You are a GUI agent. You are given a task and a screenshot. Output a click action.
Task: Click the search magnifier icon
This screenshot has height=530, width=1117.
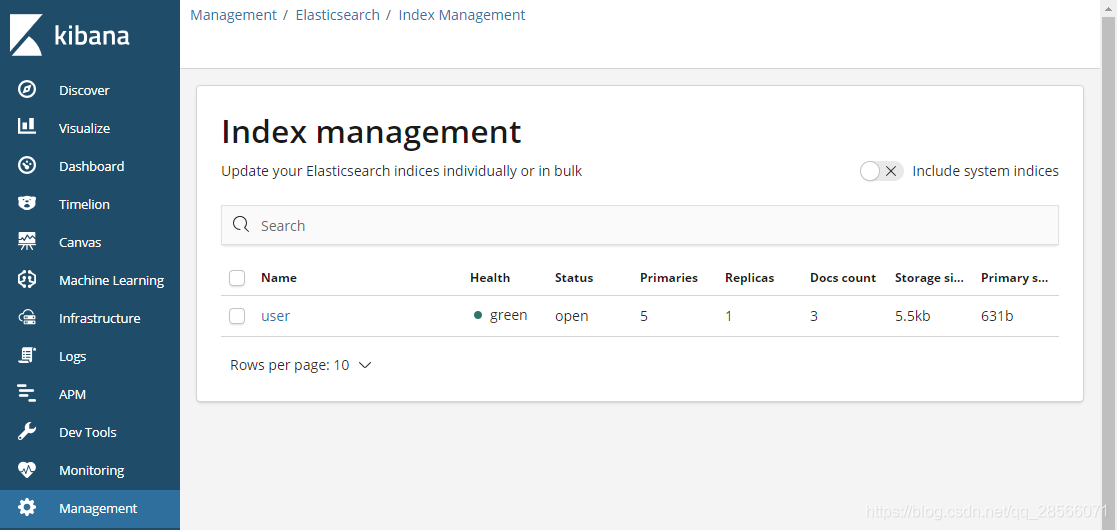pos(241,225)
